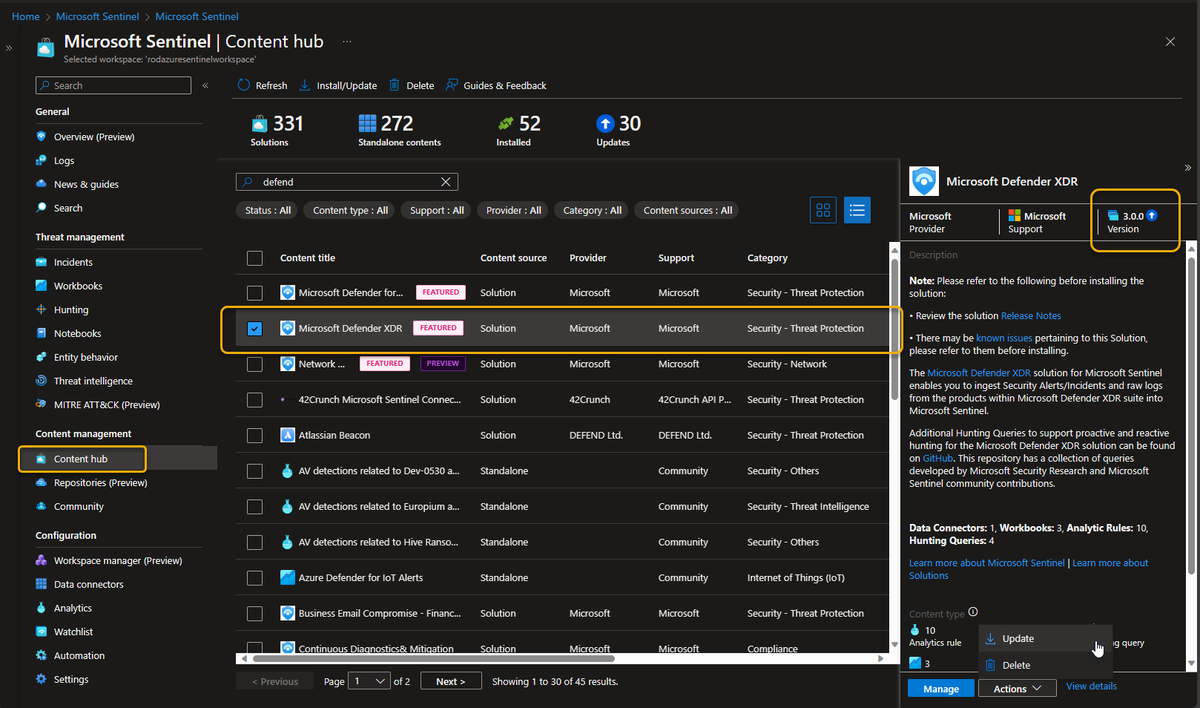Close the Content hub blade
This screenshot has width=1200, height=708.
click(x=1170, y=41)
